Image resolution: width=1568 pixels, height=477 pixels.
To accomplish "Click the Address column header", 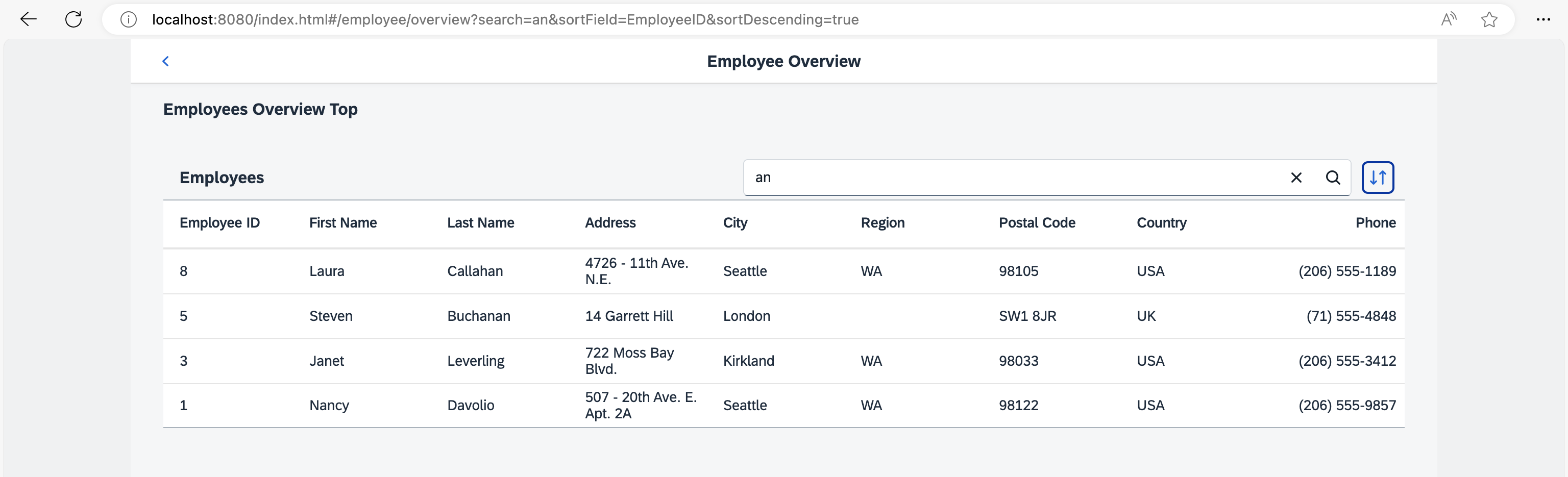I will [x=610, y=222].
